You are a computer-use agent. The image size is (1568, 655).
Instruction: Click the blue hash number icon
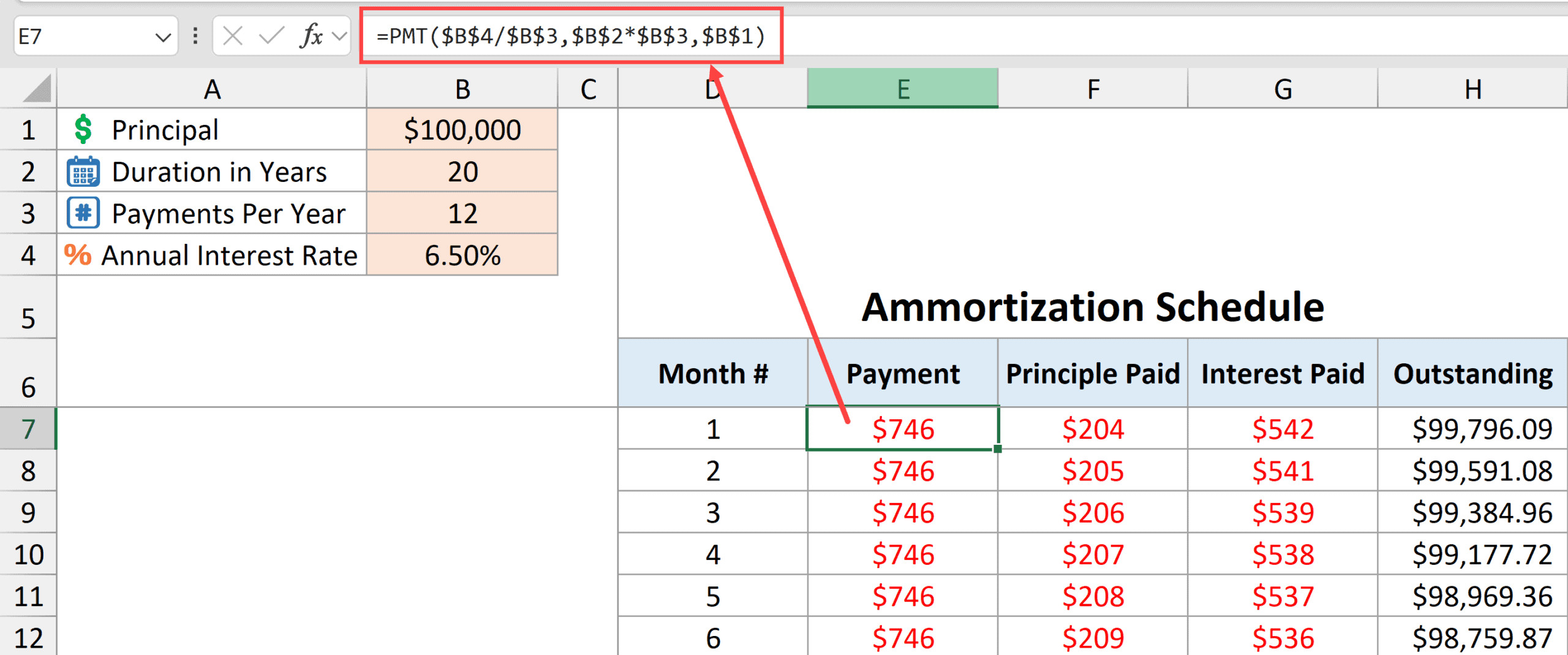(83, 213)
